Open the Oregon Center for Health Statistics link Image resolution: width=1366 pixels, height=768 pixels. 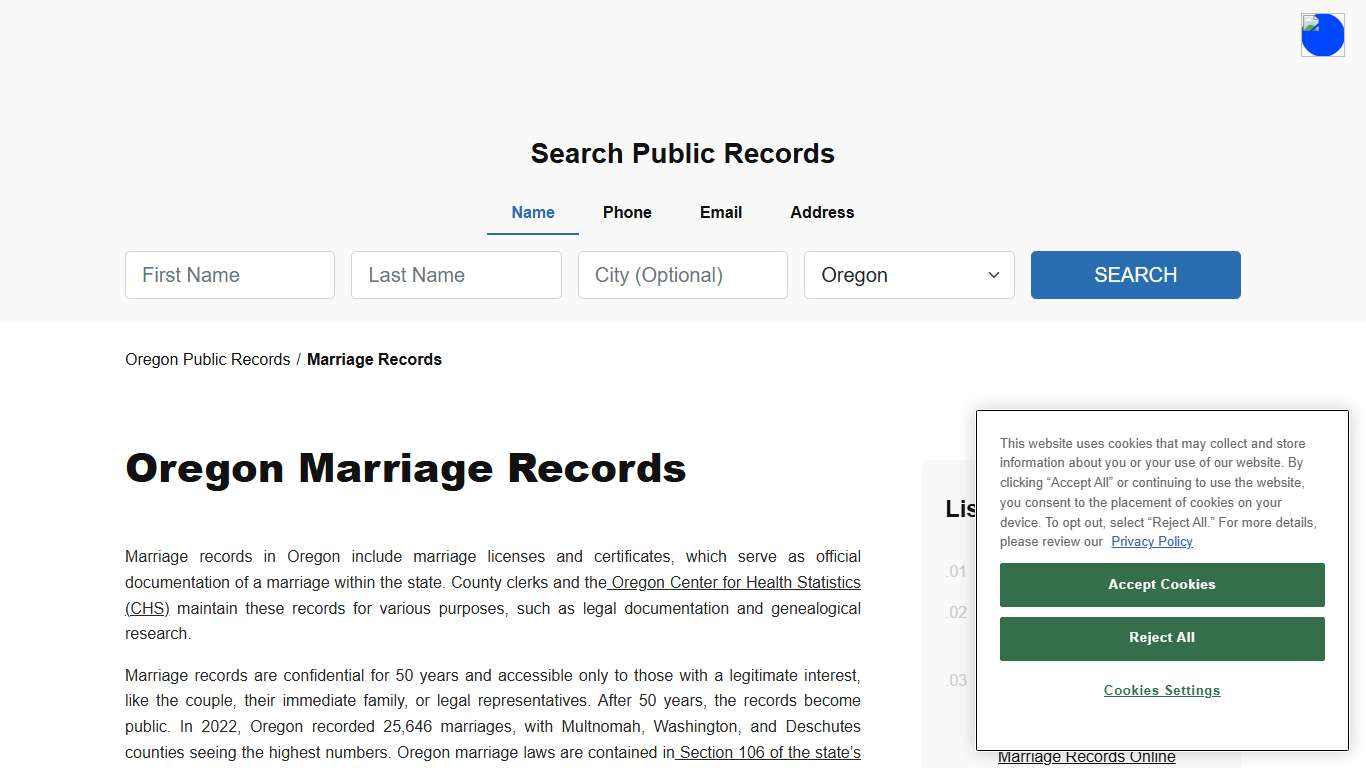737,582
